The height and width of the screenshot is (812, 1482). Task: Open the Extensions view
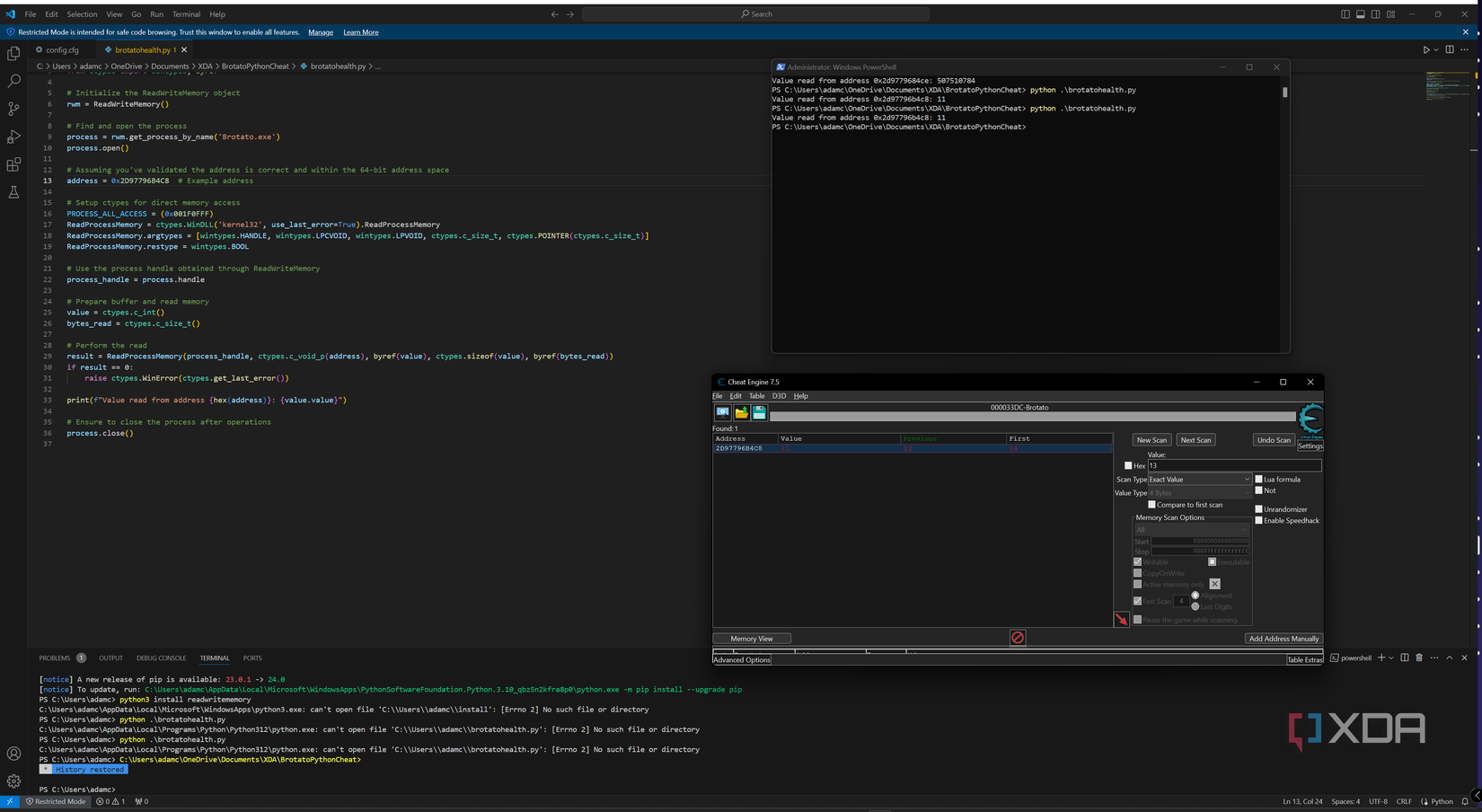(13, 164)
